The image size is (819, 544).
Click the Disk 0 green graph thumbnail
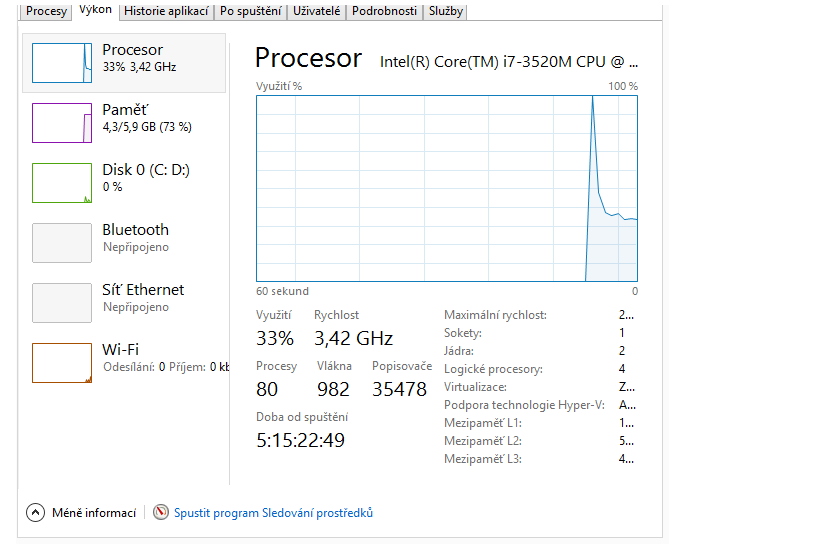62,183
